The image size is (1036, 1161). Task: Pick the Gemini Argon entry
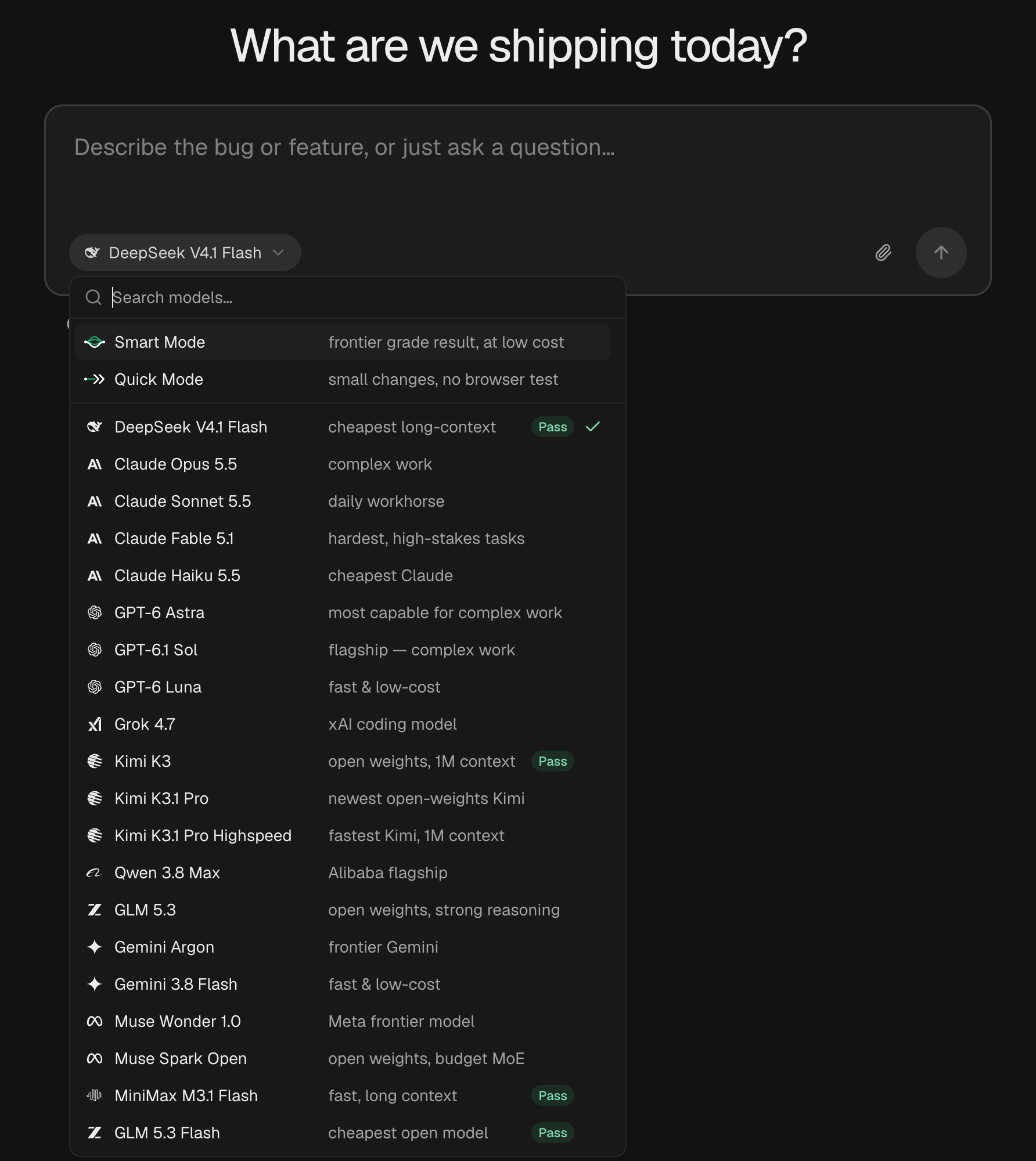[x=343, y=947]
